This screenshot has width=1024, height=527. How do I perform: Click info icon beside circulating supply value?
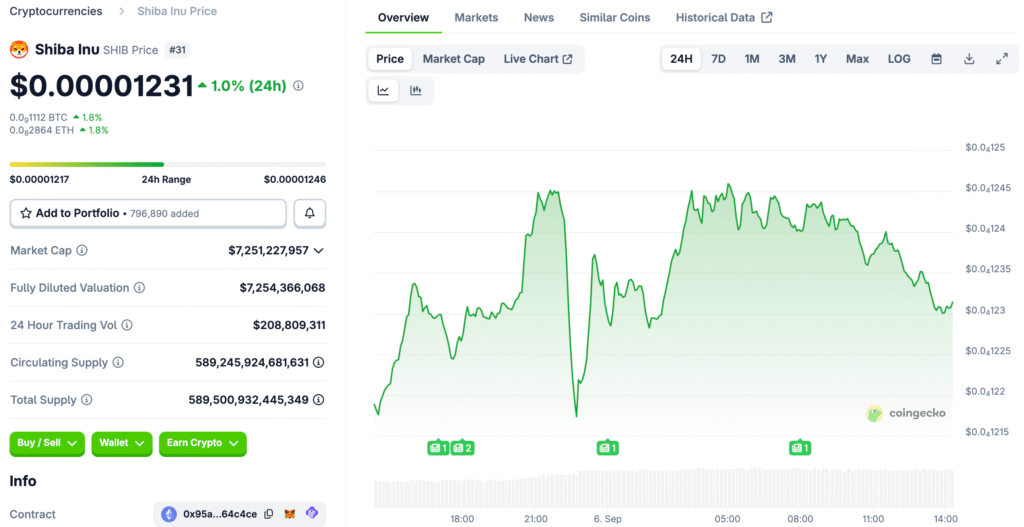coord(319,362)
